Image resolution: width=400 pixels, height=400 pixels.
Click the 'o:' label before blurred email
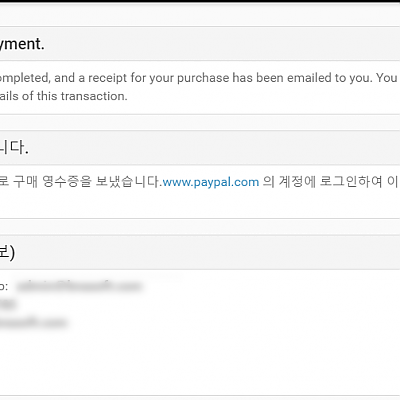tap(4, 287)
